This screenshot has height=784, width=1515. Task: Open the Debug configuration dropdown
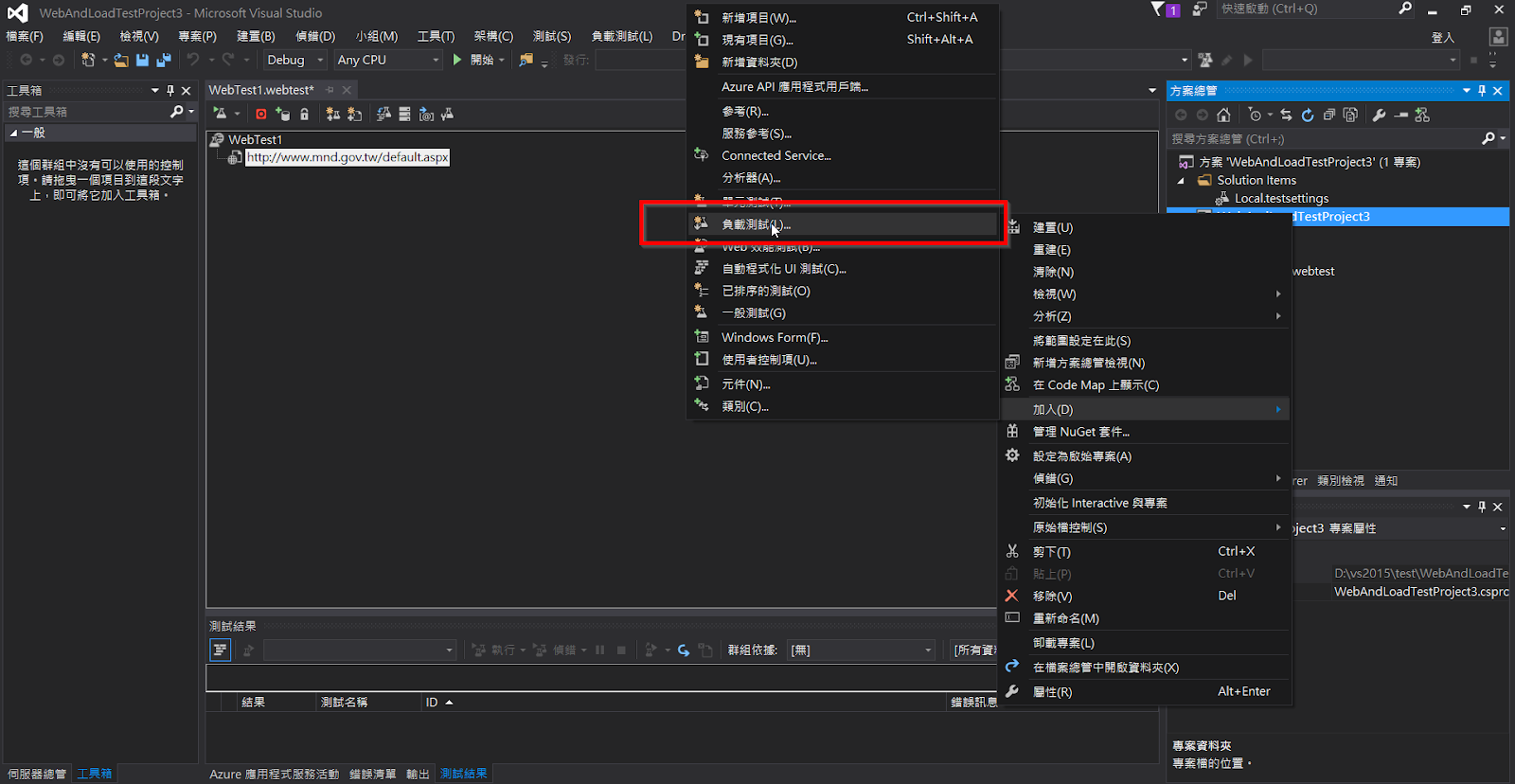point(294,60)
